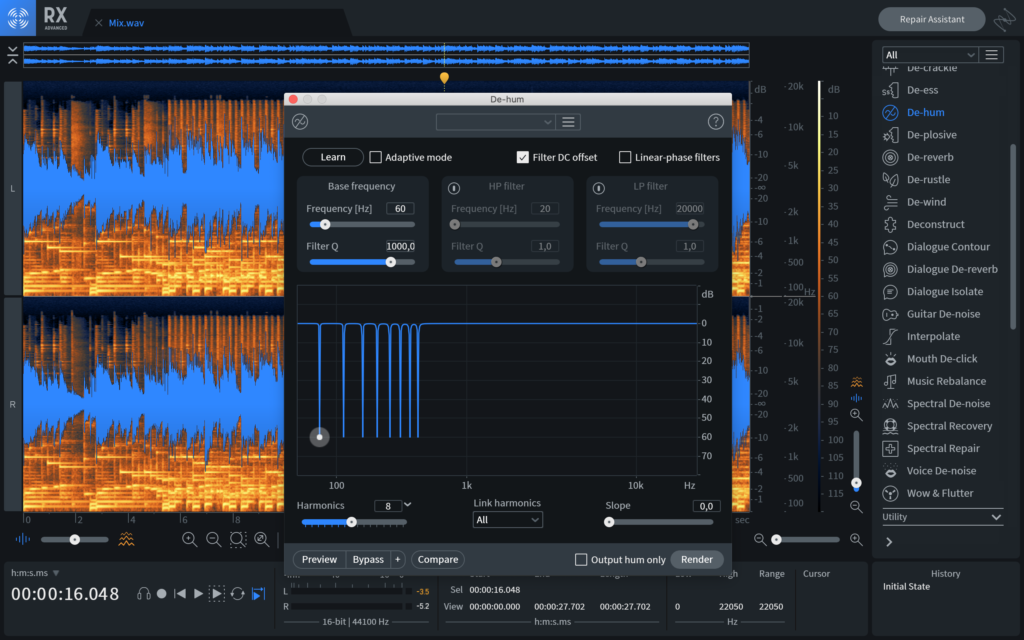The width and height of the screenshot is (1024, 640).
Task: Switch to the Mix.wav file tab
Action: 129,22
